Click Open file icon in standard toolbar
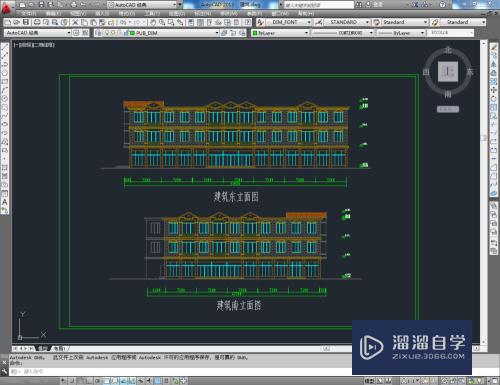The height and width of the screenshot is (385, 500). pyautogui.click(x=16, y=22)
